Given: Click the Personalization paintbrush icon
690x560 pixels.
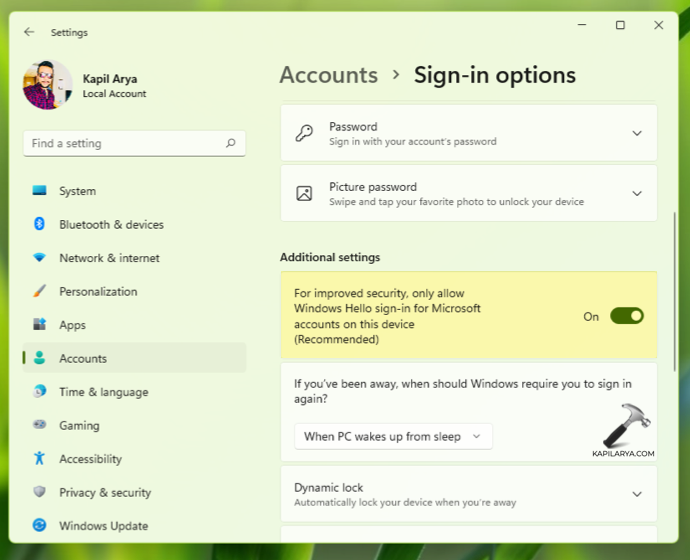Looking at the screenshot, I should (x=39, y=291).
